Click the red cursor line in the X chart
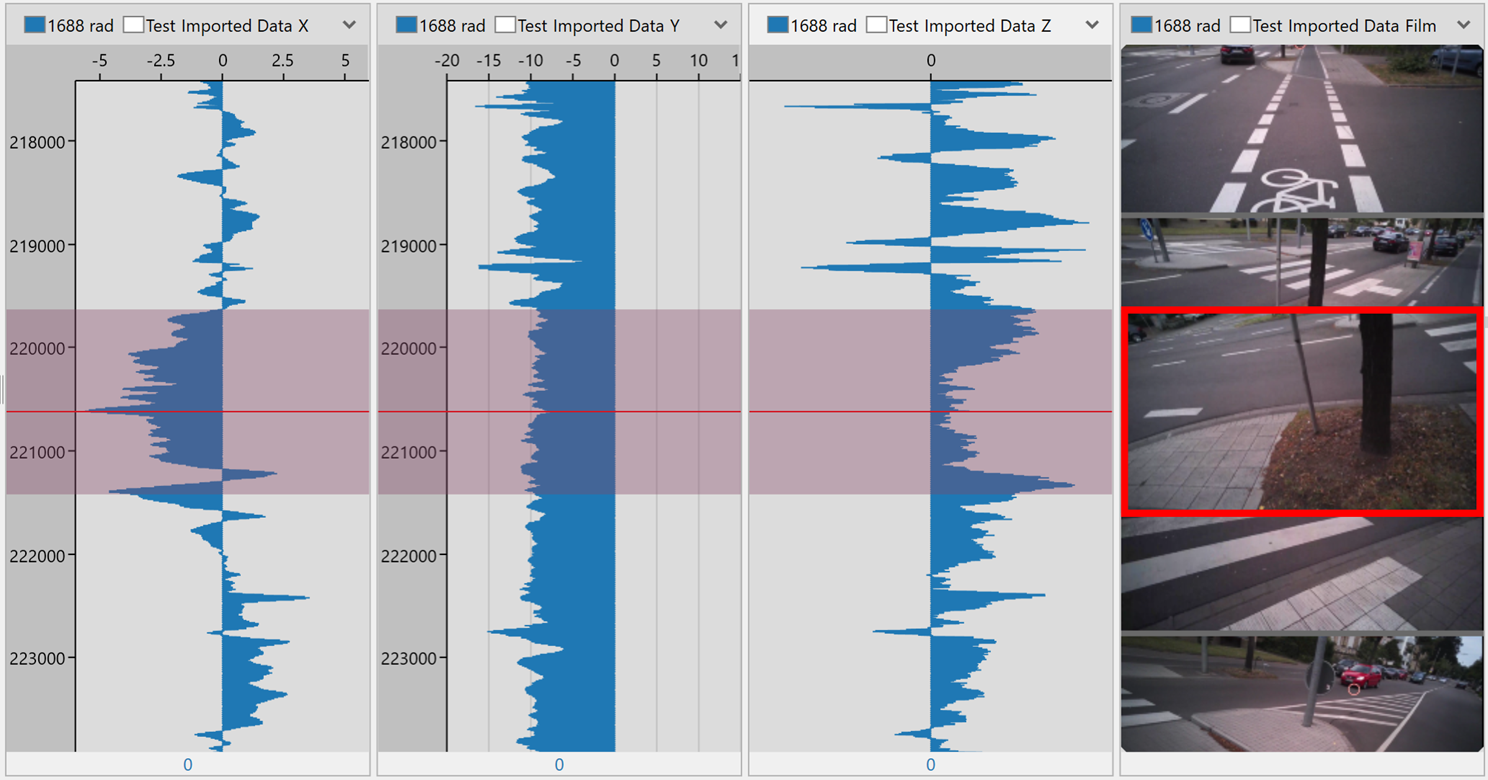Screen dimensions: 1488x780 coord(188,411)
